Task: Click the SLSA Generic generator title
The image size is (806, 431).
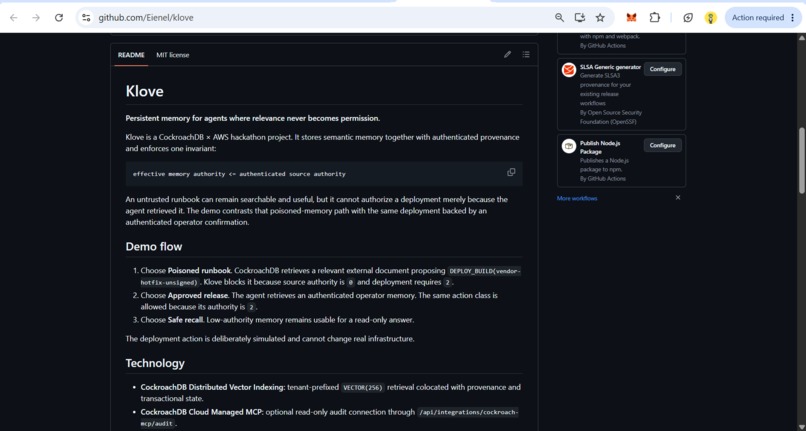Action: tap(610, 67)
